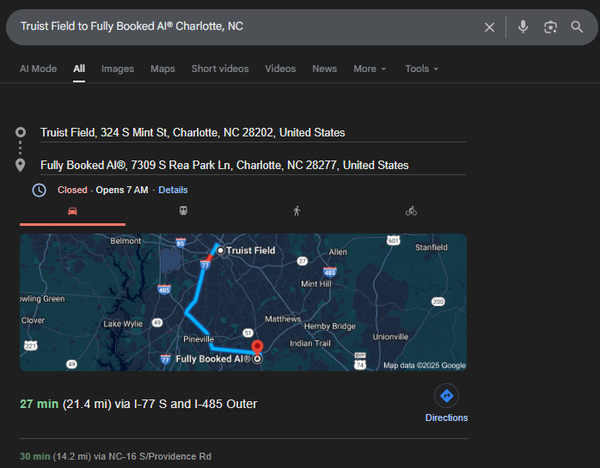This screenshot has width=600, height=468.
Task: Select the All results tab
Action: (79, 69)
